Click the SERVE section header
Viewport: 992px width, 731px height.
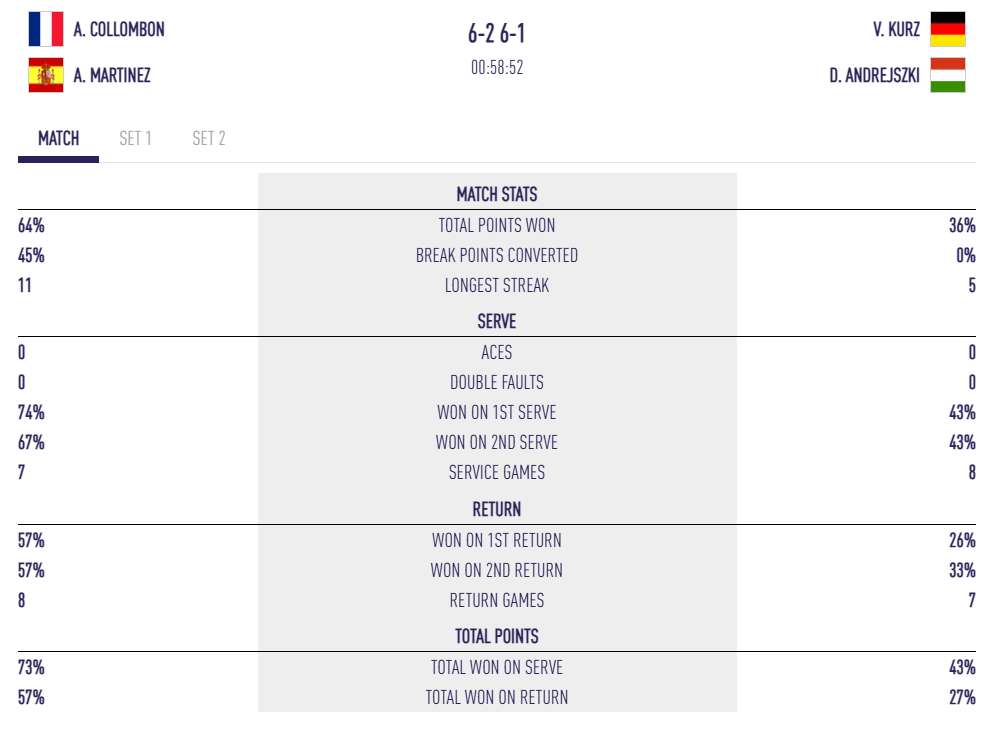[x=497, y=322]
